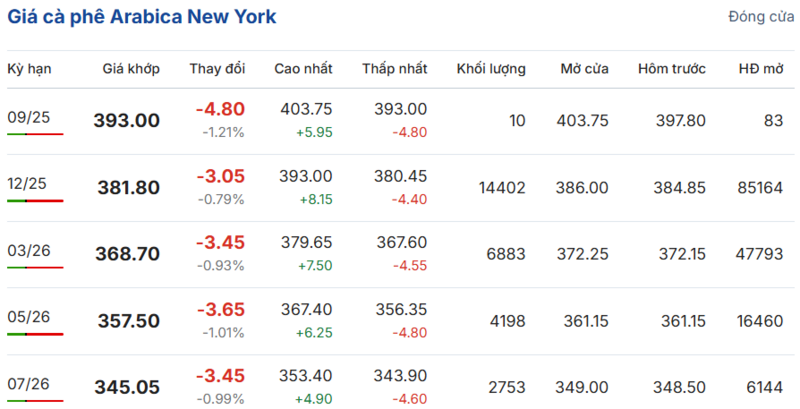The height and width of the screenshot is (409, 800).
Task: Click the Đóng cửa status label
Action: pyautogui.click(x=761, y=18)
